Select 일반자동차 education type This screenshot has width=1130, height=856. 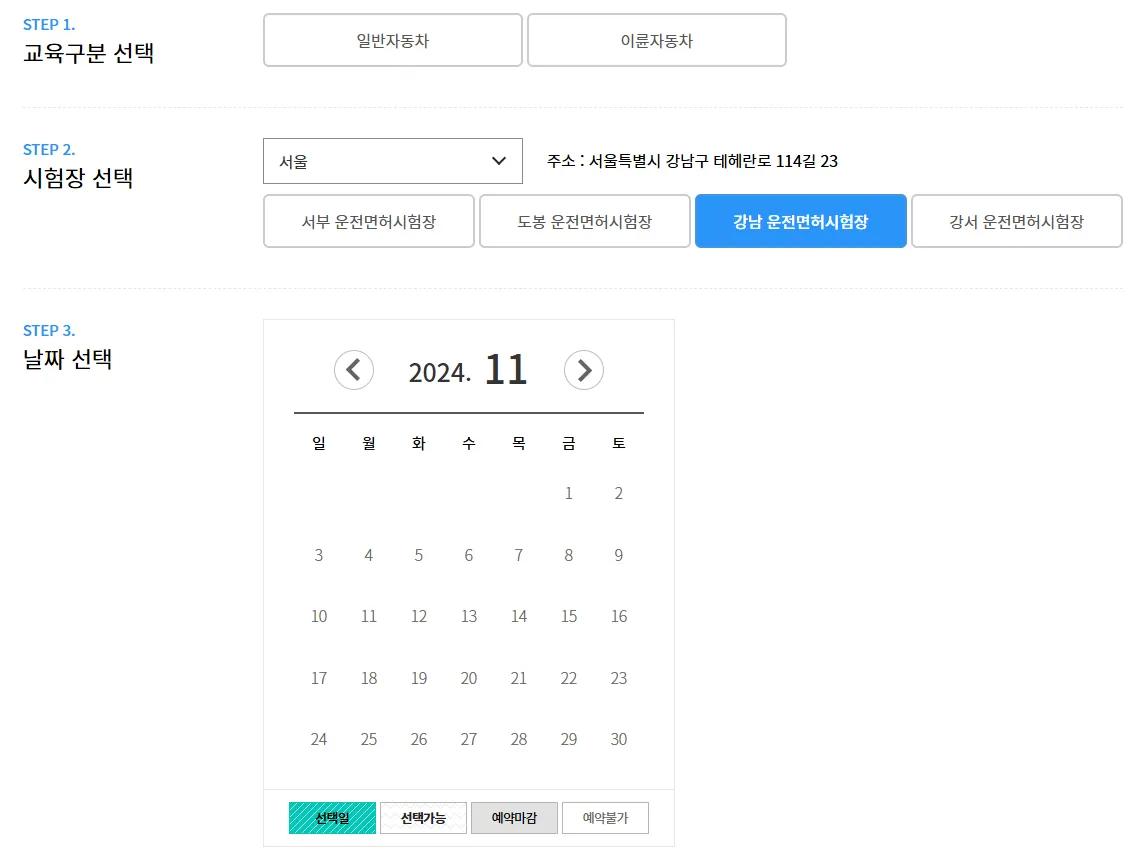(392, 40)
